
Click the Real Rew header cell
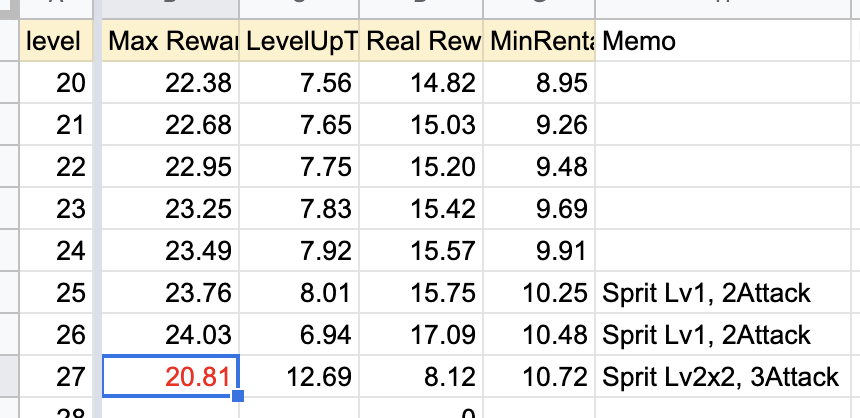(x=421, y=41)
